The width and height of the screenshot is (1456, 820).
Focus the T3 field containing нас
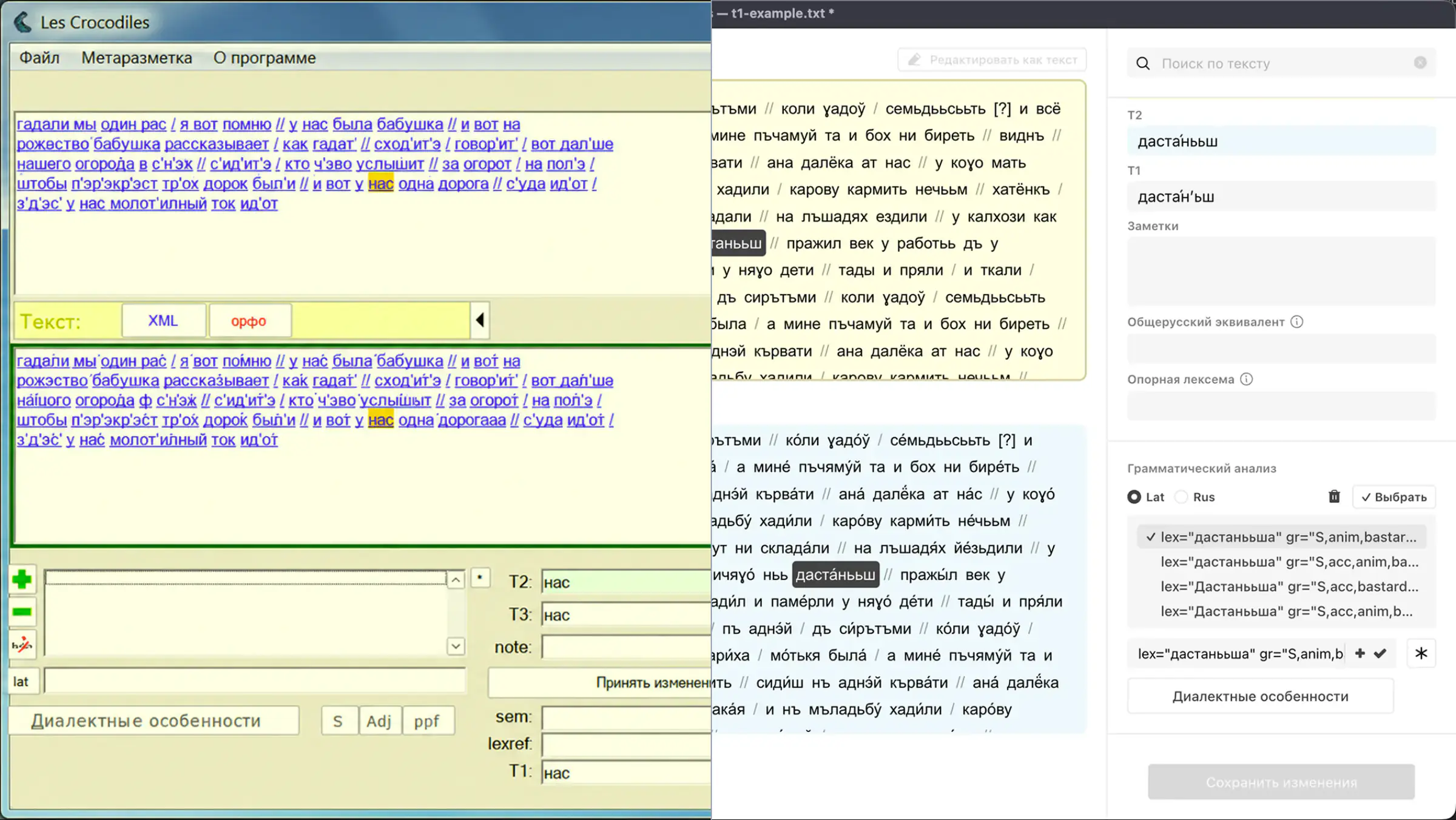626,615
